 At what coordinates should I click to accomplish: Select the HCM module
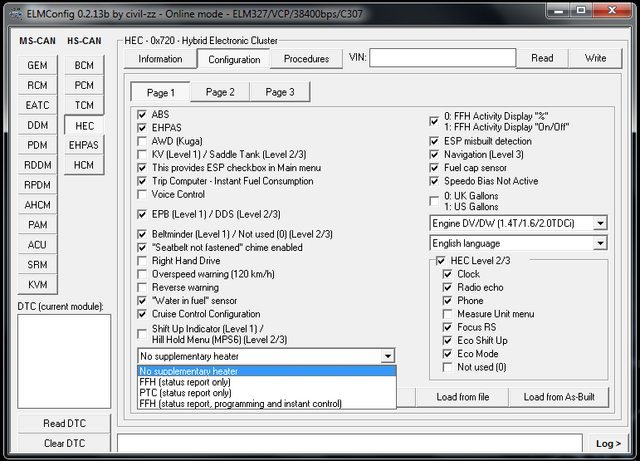click(x=84, y=165)
